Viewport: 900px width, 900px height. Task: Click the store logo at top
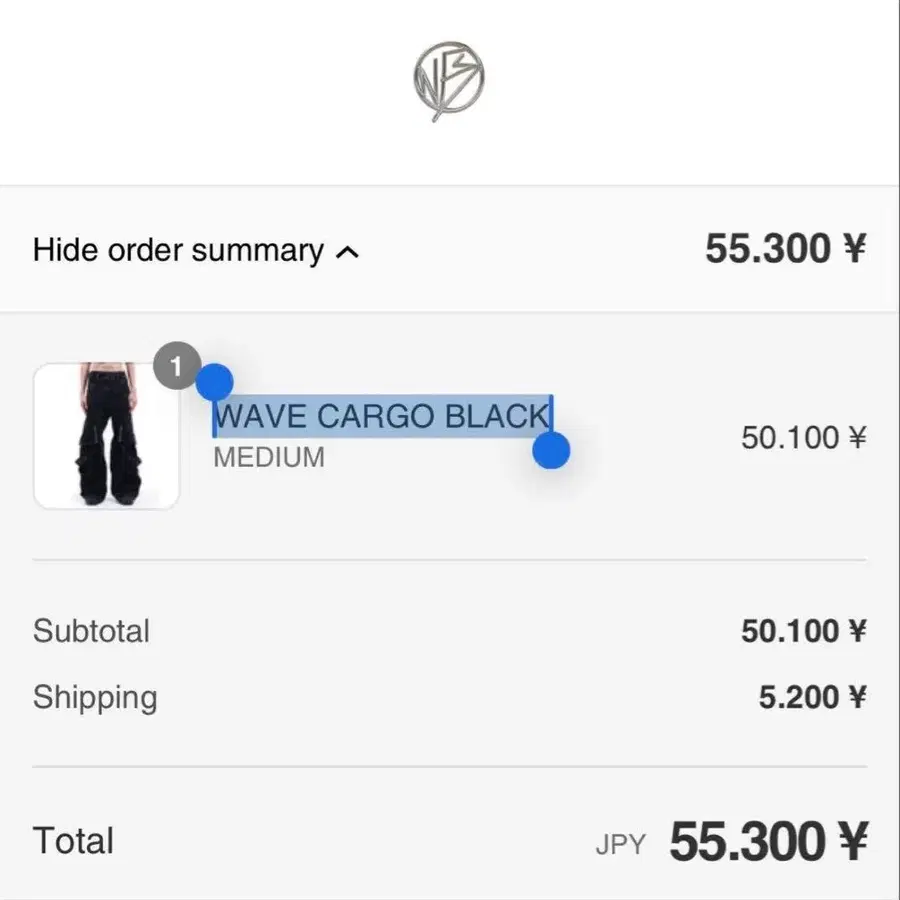(449, 81)
